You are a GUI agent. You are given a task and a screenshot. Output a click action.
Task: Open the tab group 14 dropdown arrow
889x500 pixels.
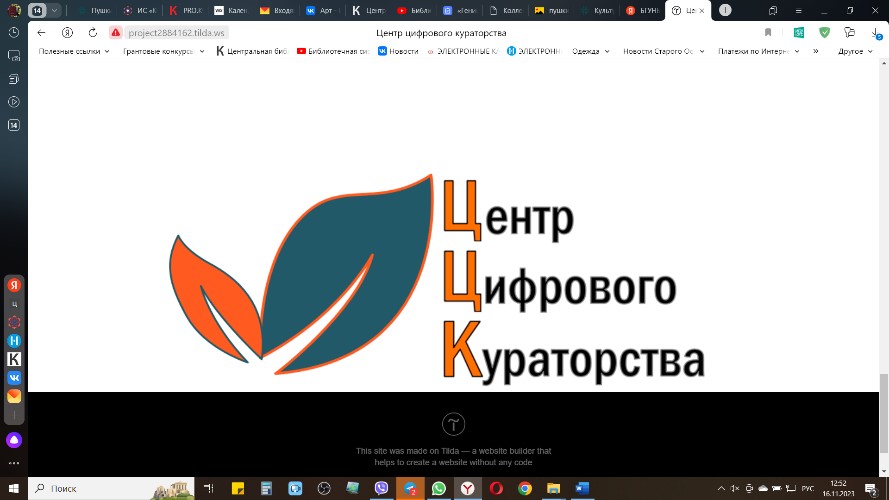pyautogui.click(x=54, y=10)
